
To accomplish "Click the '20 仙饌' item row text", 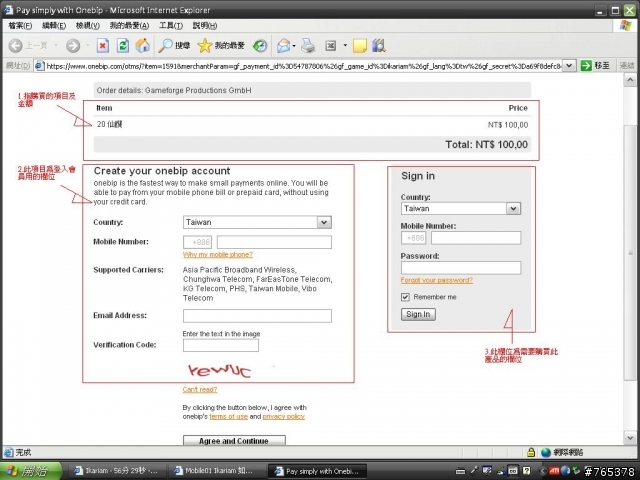I will (109, 124).
